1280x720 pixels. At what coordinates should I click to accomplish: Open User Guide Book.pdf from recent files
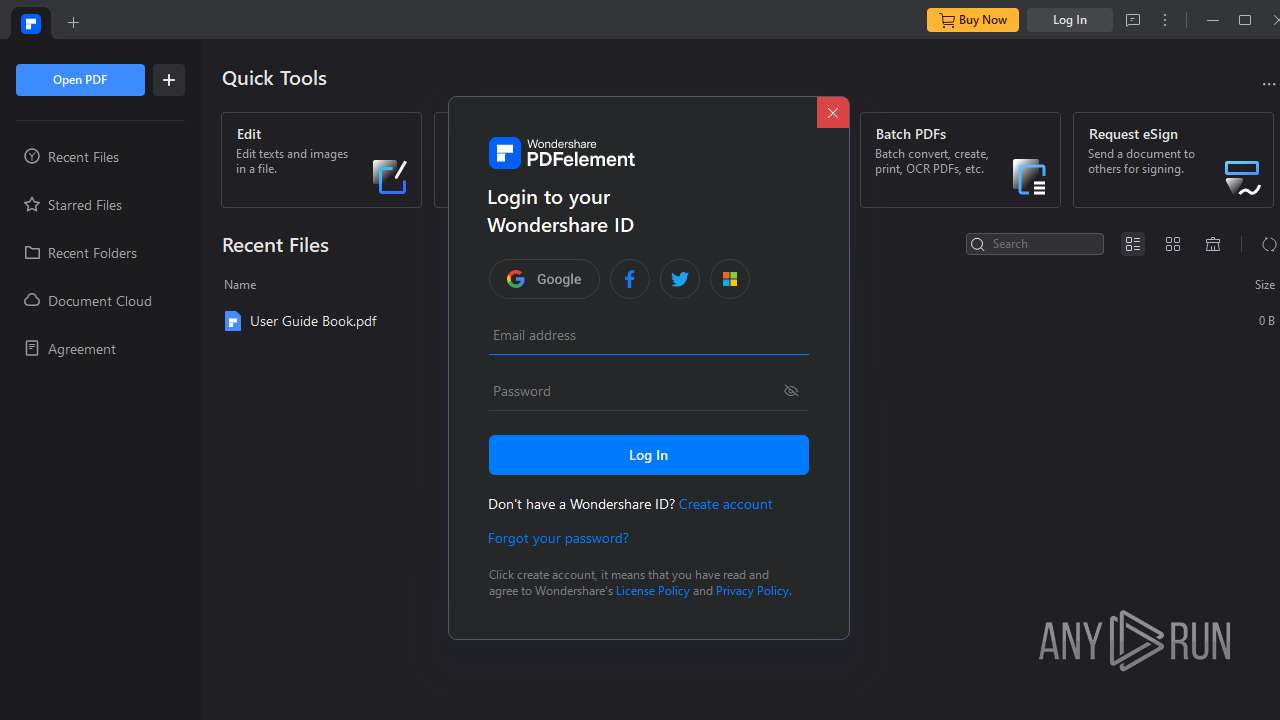pos(301,321)
